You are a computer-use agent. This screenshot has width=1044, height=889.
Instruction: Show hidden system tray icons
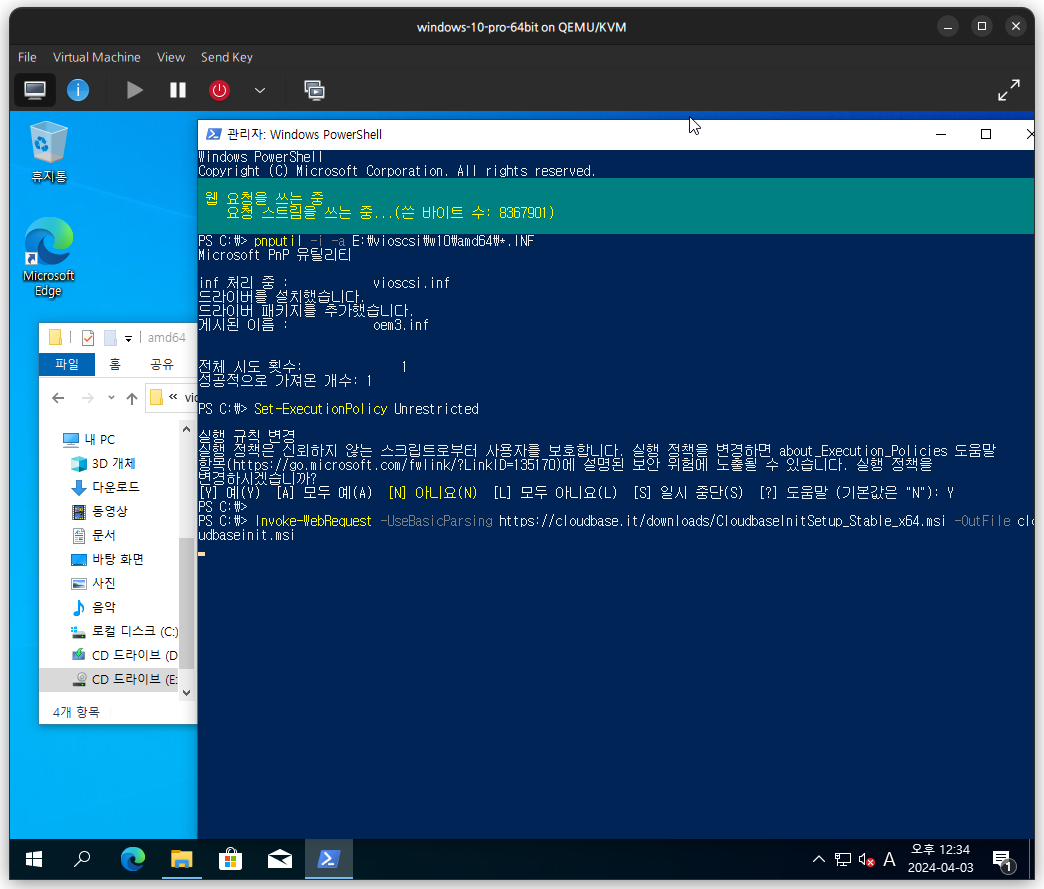pyautogui.click(x=819, y=859)
